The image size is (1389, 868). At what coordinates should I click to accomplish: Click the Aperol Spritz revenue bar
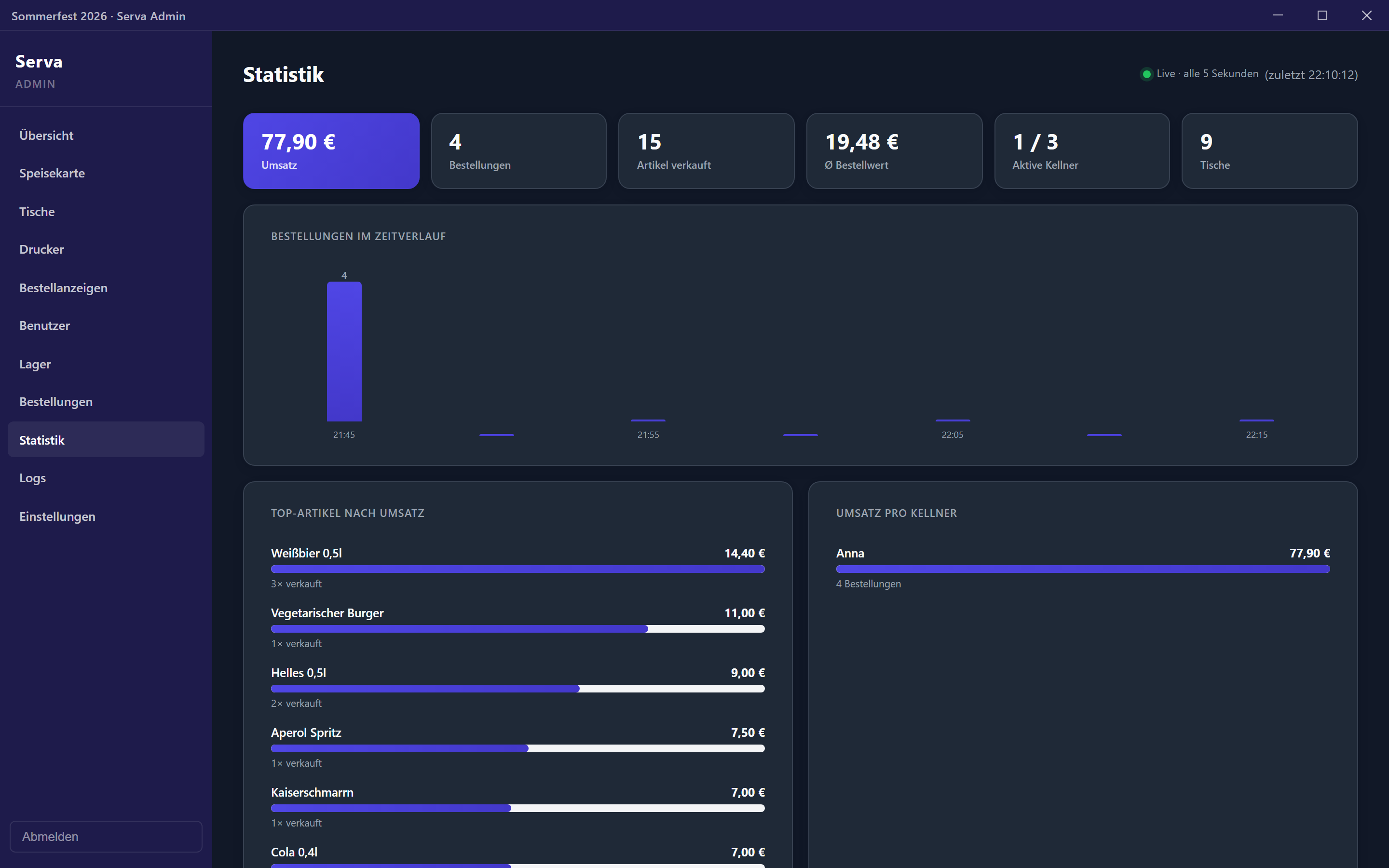pyautogui.click(x=517, y=748)
